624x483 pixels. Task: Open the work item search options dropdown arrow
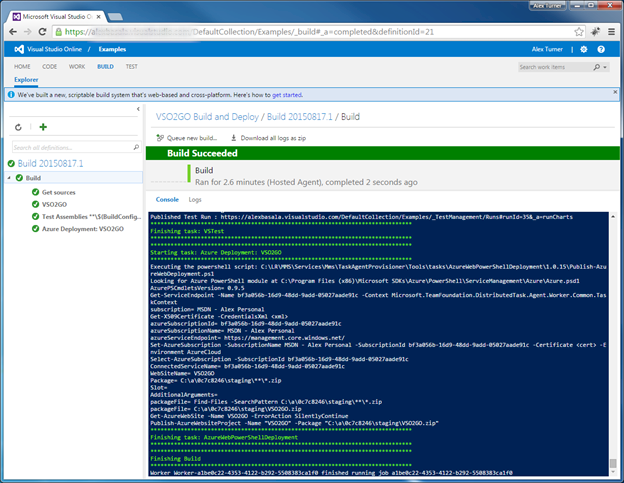(x=605, y=67)
